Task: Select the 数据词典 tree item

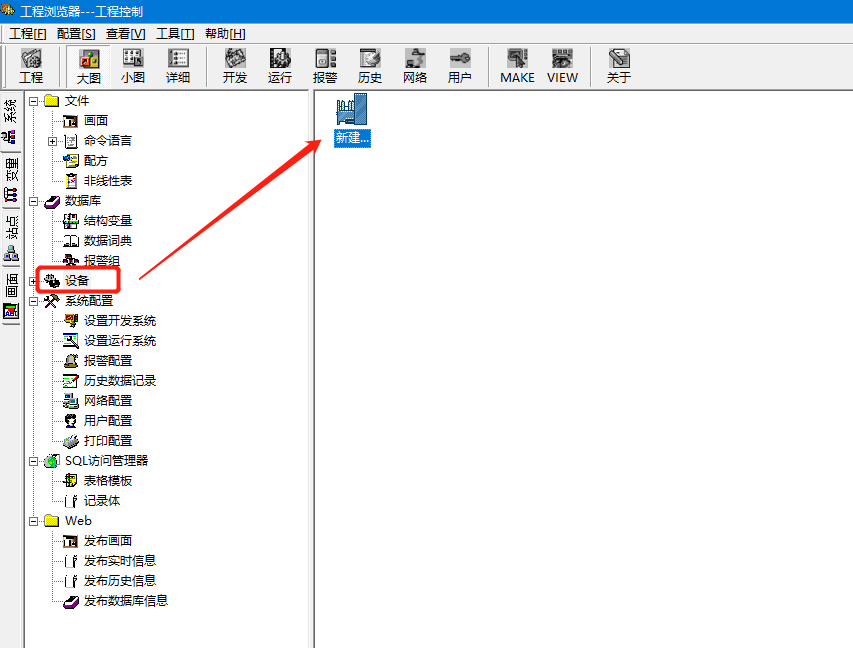Action: tap(108, 241)
